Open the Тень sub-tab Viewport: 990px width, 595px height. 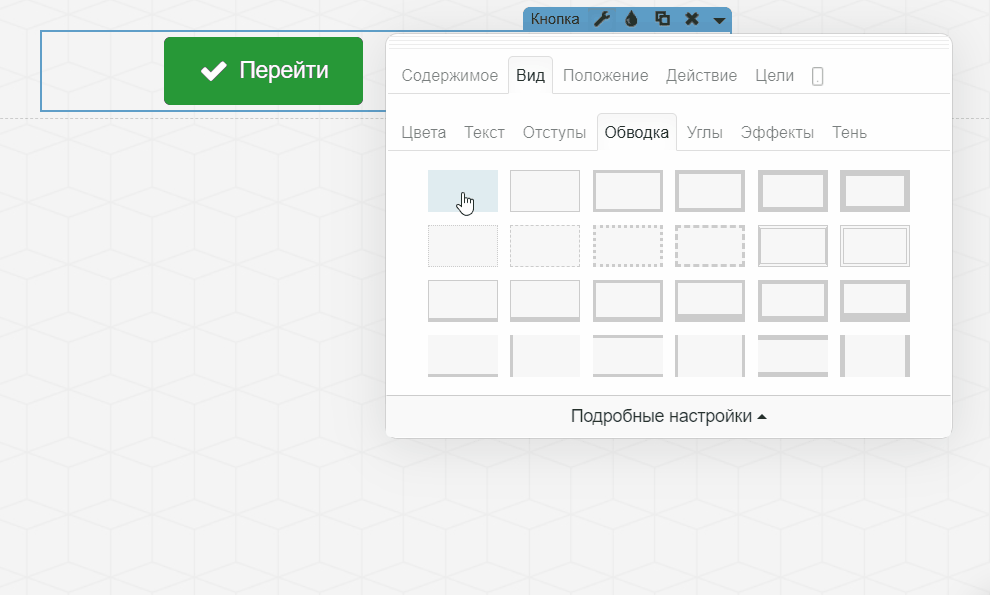[x=849, y=132]
